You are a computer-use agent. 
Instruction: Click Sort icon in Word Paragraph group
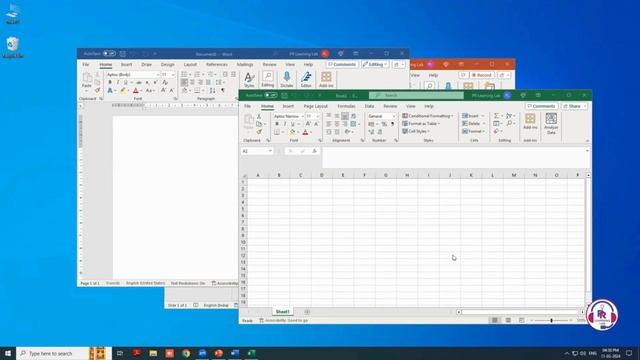tap(212, 90)
